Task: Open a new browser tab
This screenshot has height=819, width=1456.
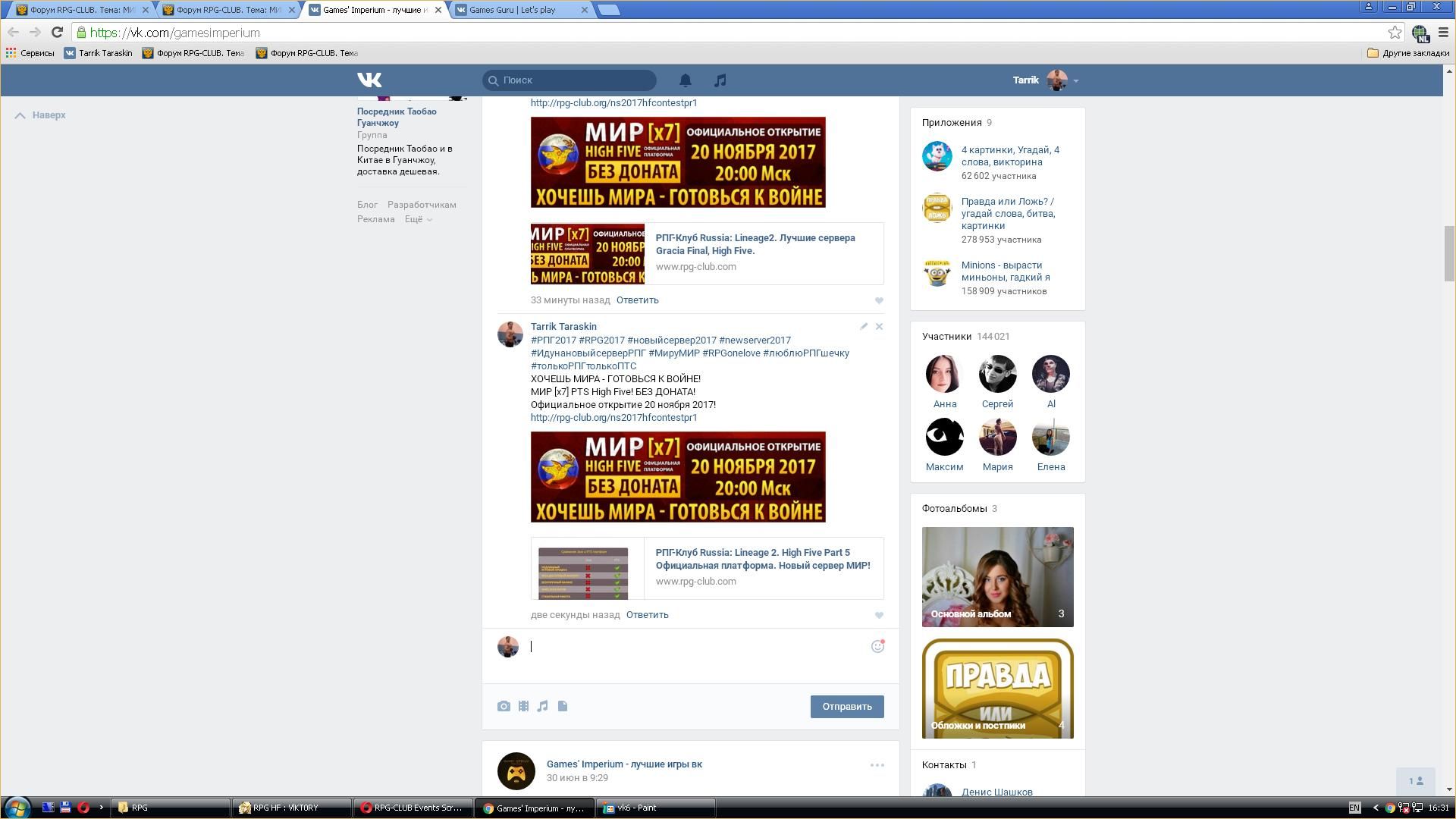Action: pos(608,10)
